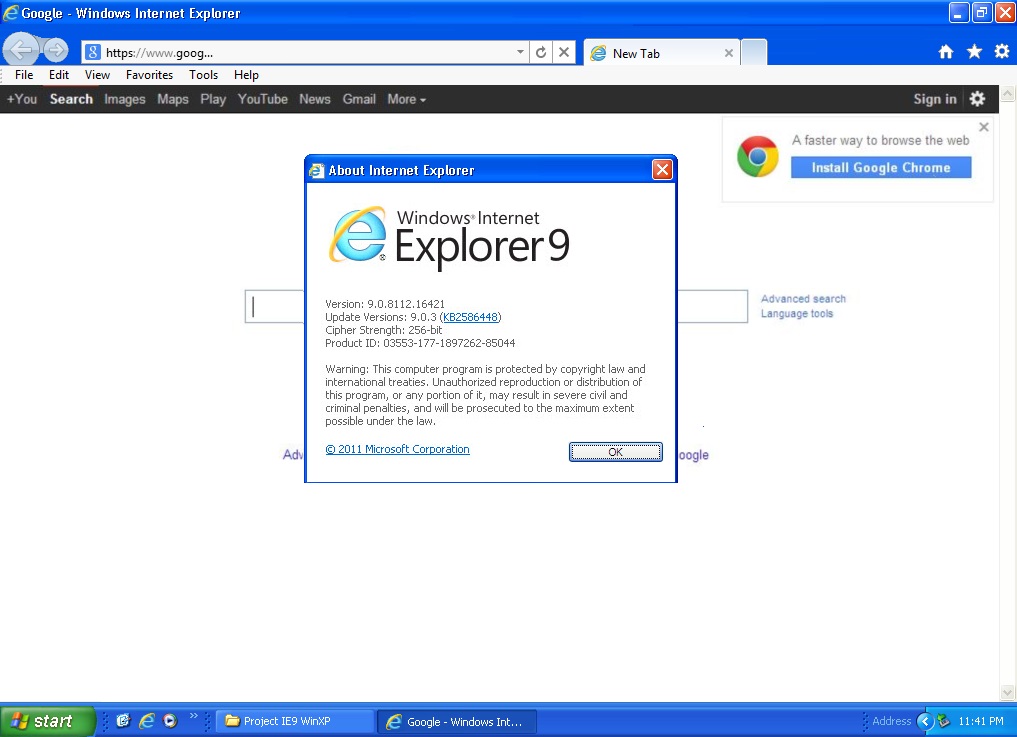
Task: Expand the More menu on the Google bar
Action: (407, 99)
